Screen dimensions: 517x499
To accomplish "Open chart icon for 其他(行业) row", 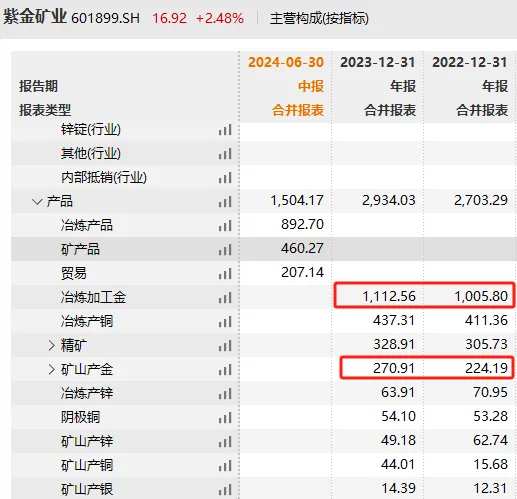I will [225, 154].
